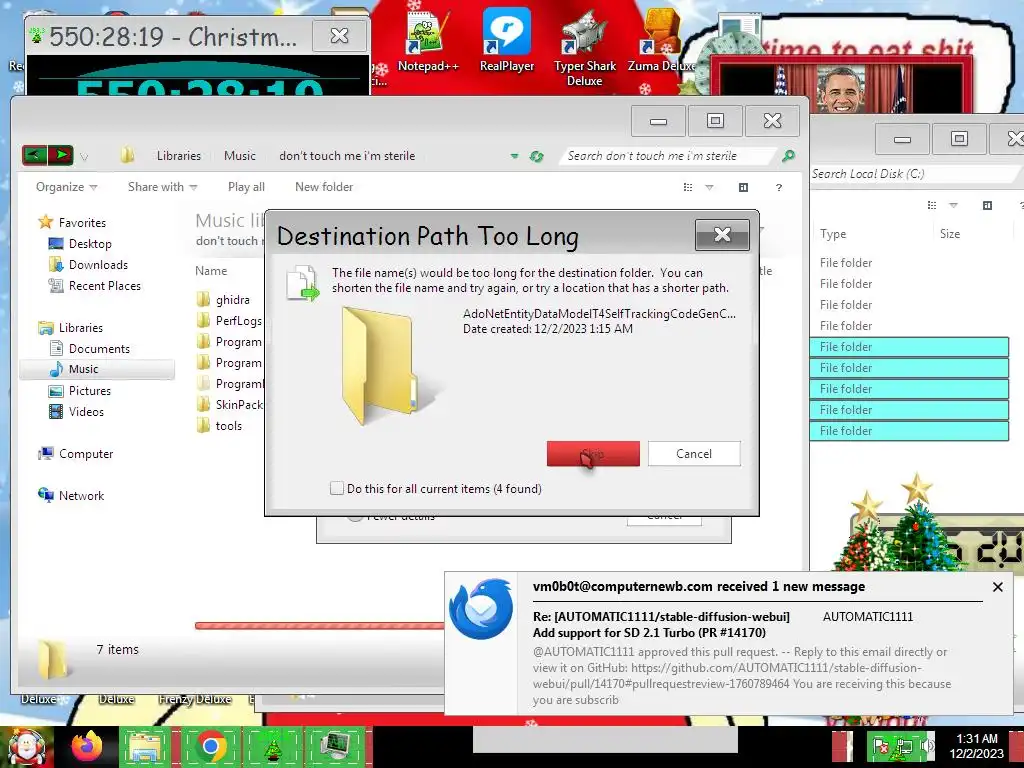Select the SkinPack folder
This screenshot has width=1024, height=768.
pos(230,405)
